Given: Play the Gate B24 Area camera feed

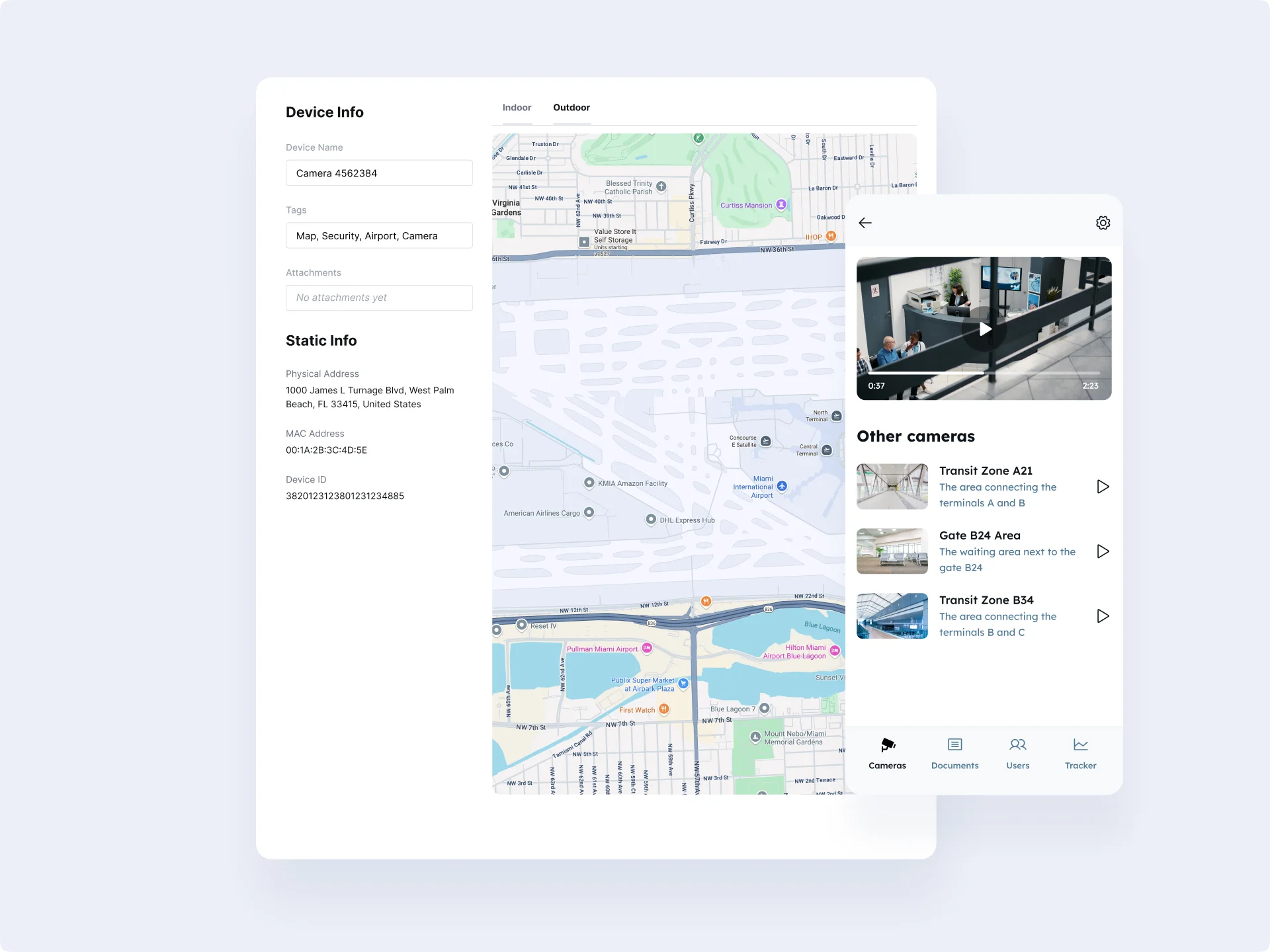Looking at the screenshot, I should [x=1102, y=551].
